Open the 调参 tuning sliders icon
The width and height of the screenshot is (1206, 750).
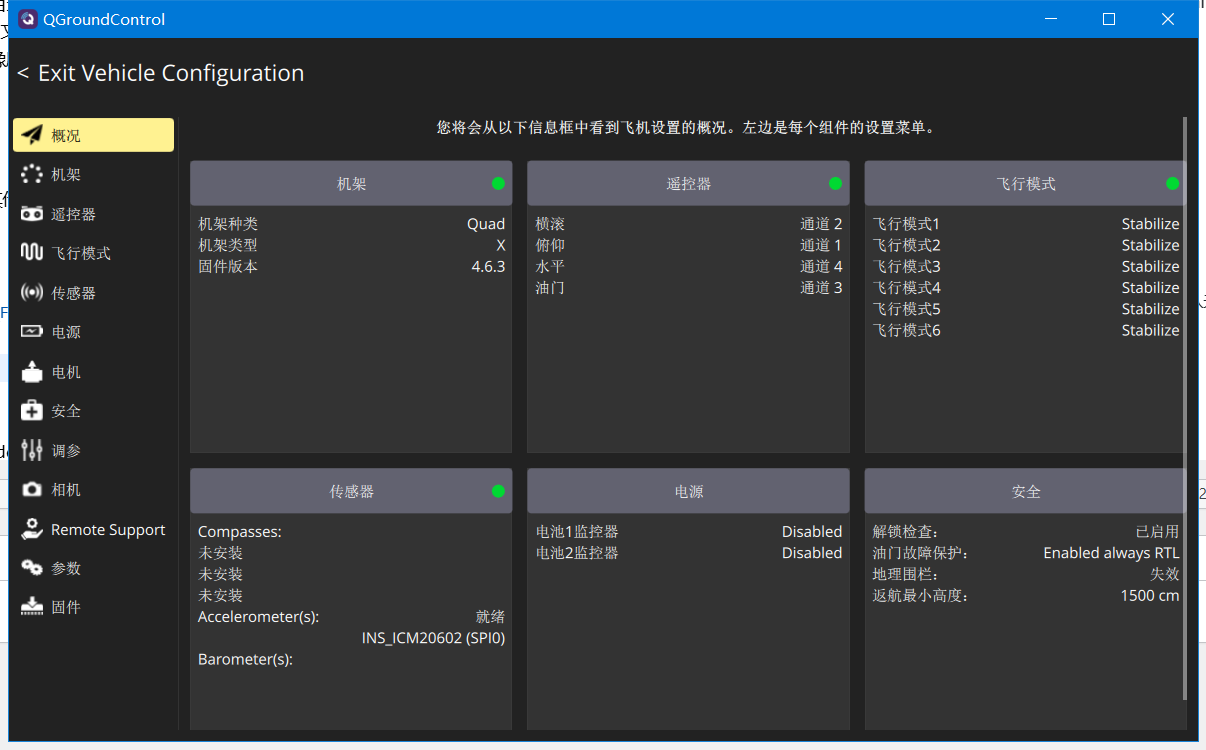[32, 451]
